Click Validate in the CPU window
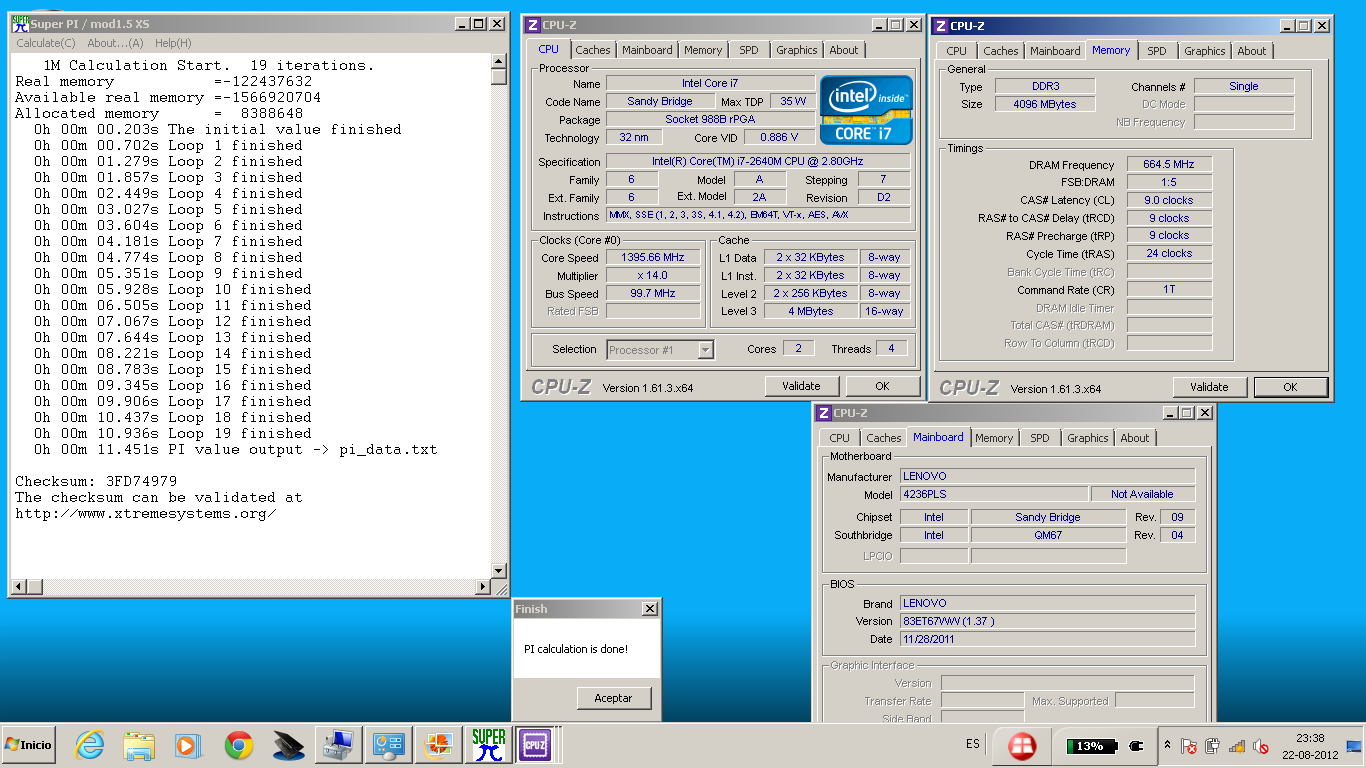 pyautogui.click(x=802, y=386)
